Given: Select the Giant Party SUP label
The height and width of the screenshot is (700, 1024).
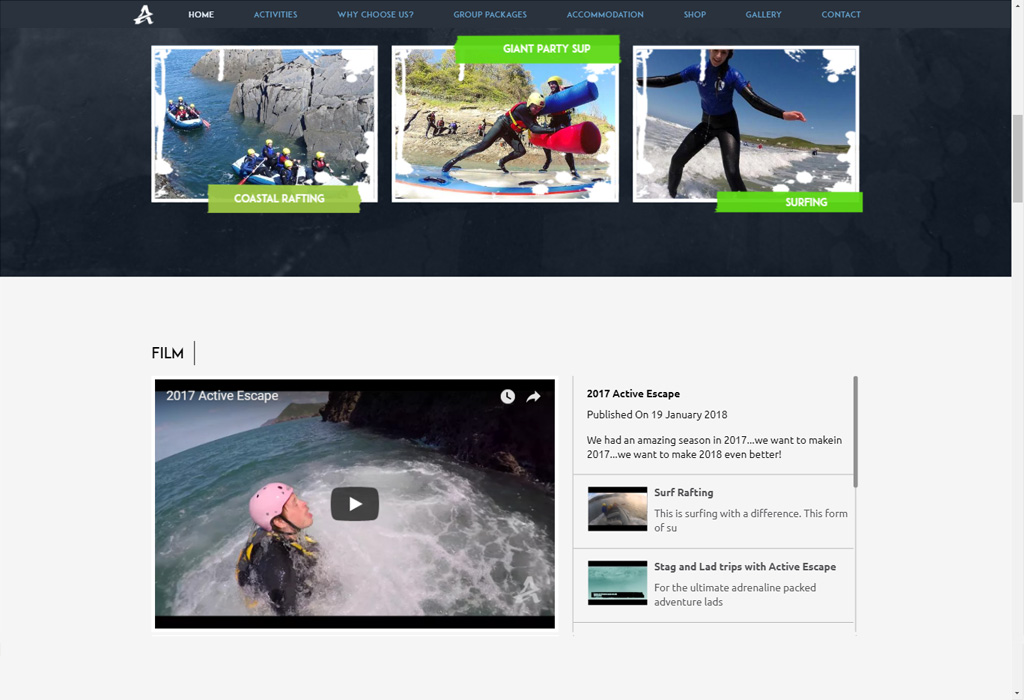Looking at the screenshot, I should tap(537, 49).
